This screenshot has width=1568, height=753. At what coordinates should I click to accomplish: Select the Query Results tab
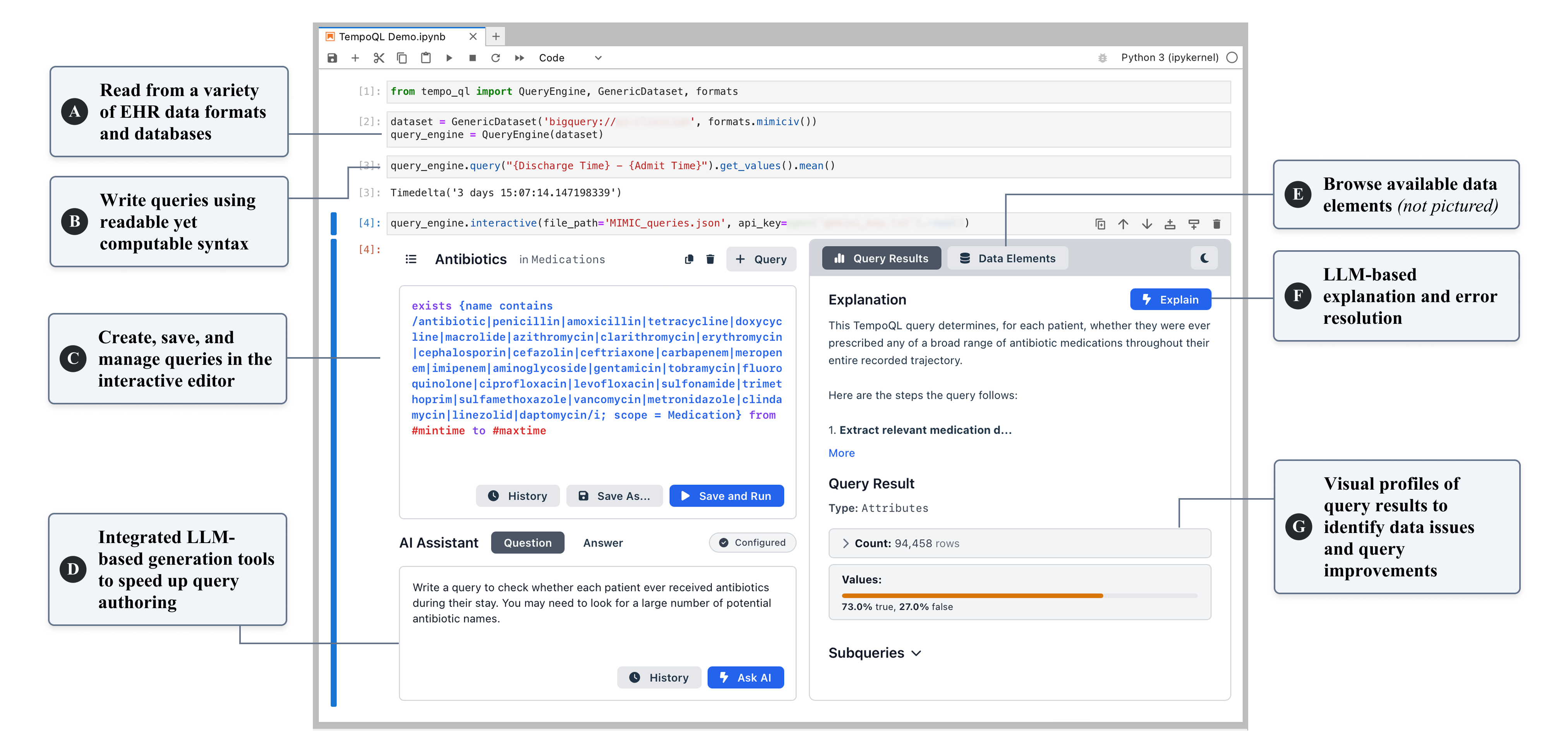pyautogui.click(x=882, y=258)
